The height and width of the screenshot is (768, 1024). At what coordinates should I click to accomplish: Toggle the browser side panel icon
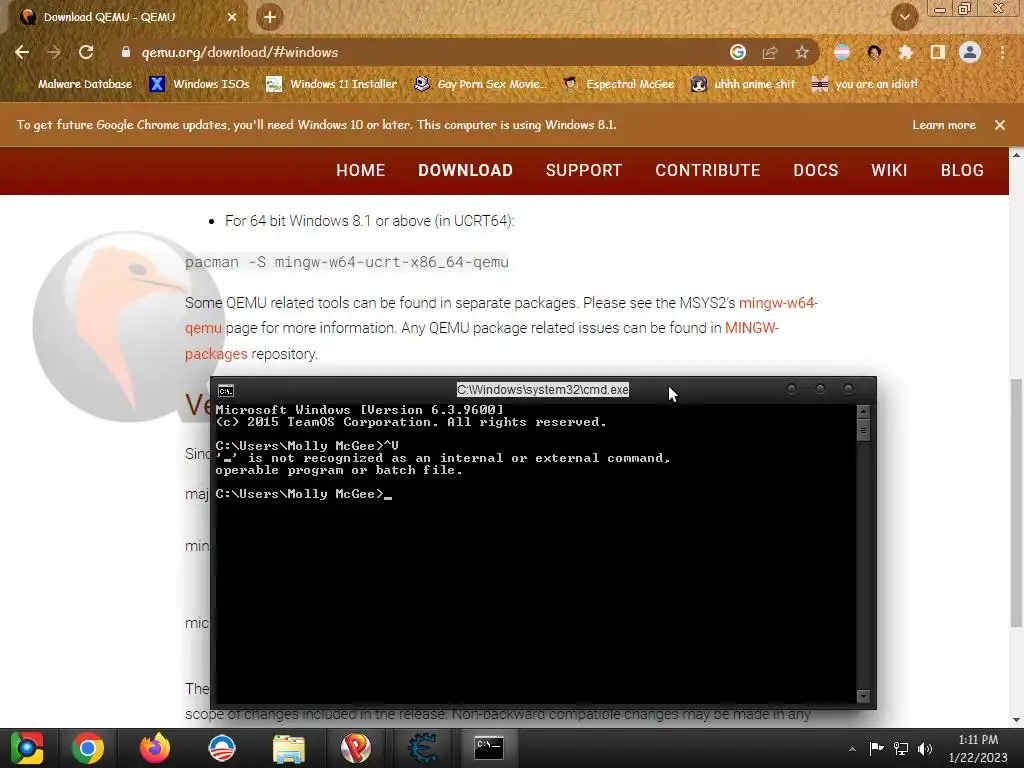coord(938,52)
